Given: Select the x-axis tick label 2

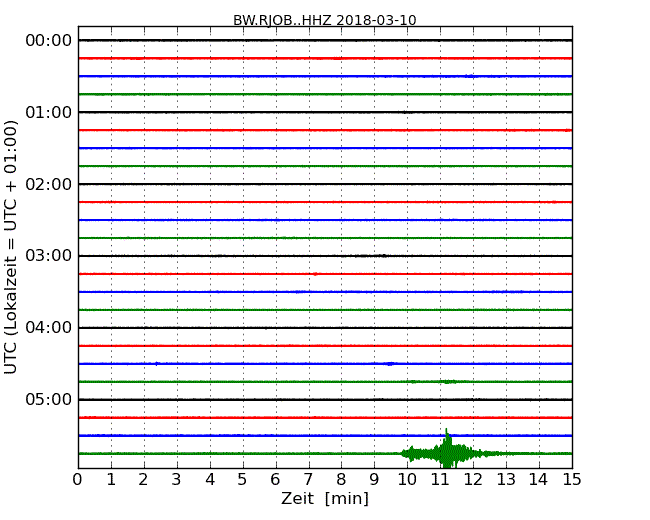Looking at the screenshot, I should coord(144,479).
